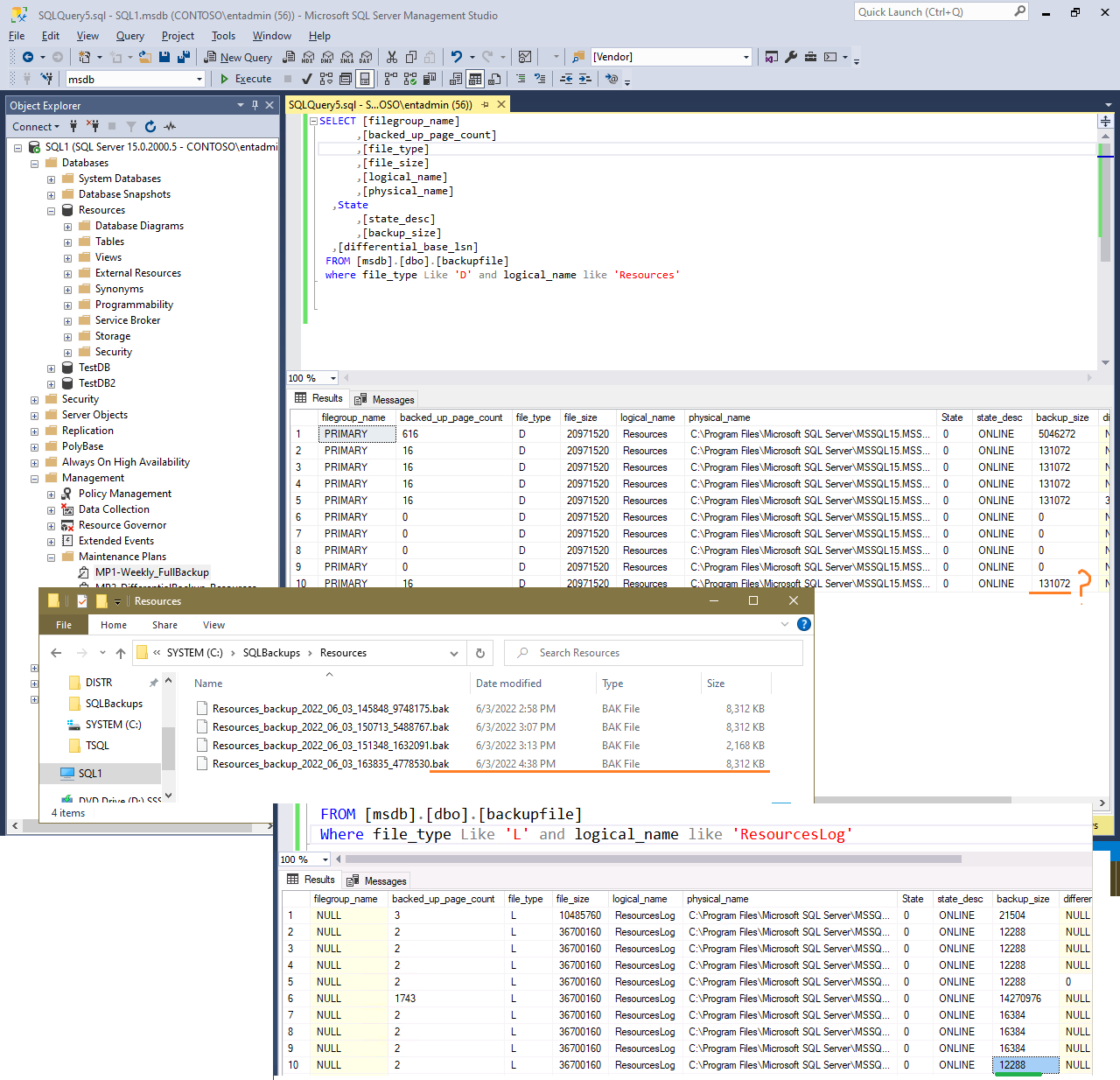This screenshot has height=1080, width=1120.
Task: Click the Activity Monitor icon in Object Explorer
Action: tap(170, 127)
